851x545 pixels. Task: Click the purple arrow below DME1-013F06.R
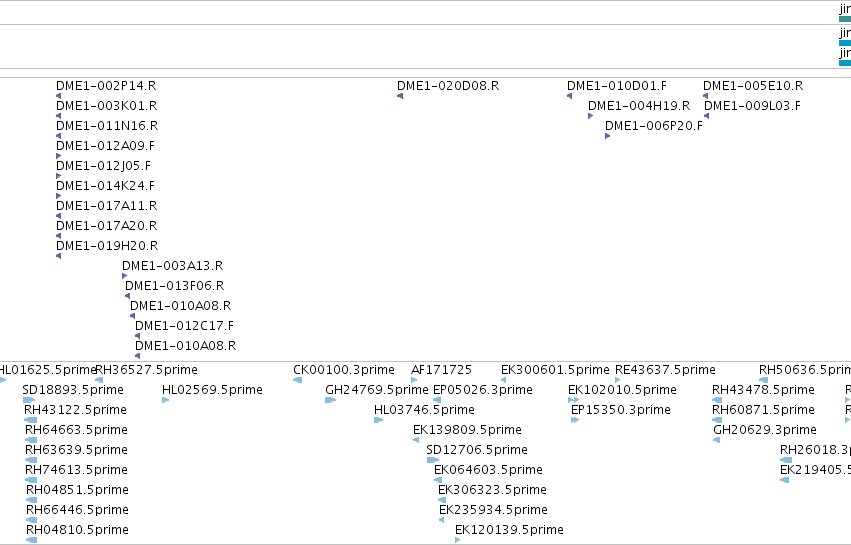click(128, 296)
